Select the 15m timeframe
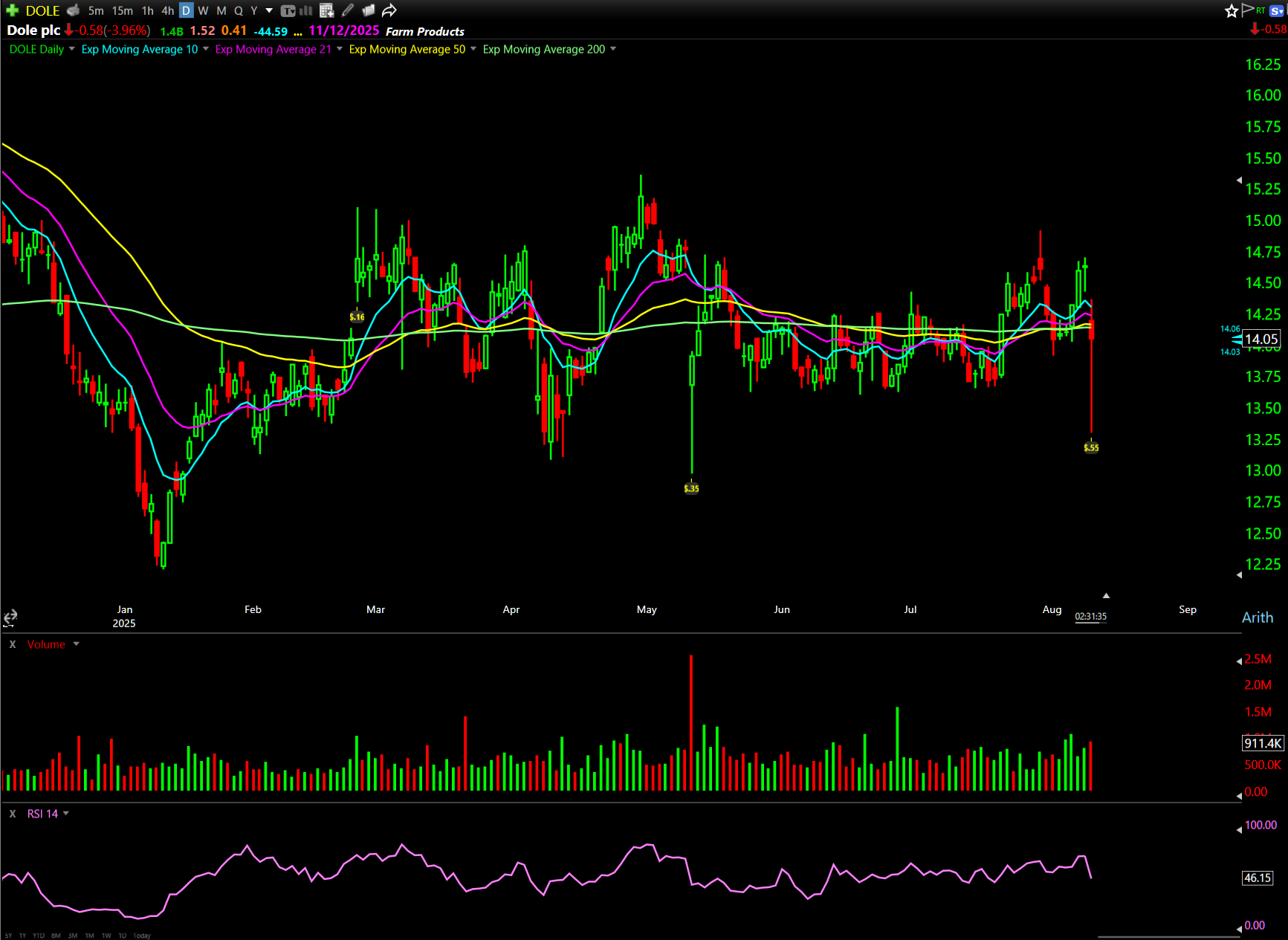The height and width of the screenshot is (940, 1288). tap(123, 10)
